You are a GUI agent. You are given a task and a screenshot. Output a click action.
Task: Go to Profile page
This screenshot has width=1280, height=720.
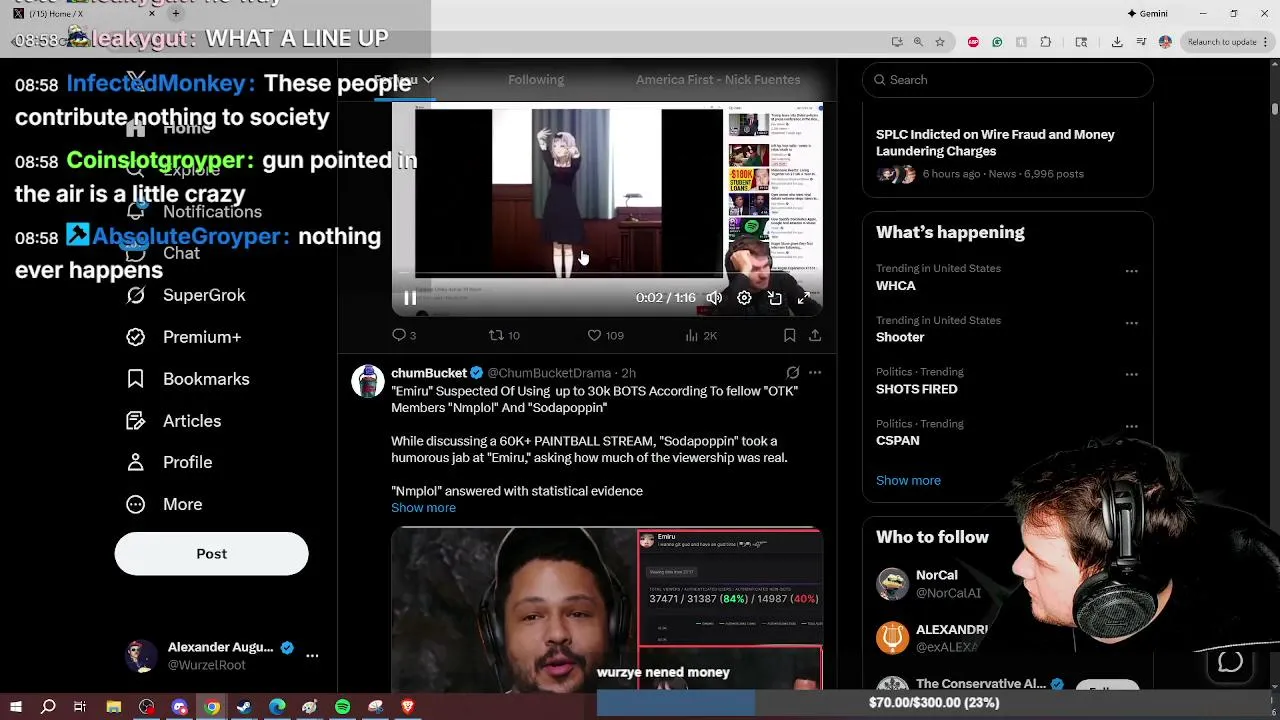pos(170,462)
